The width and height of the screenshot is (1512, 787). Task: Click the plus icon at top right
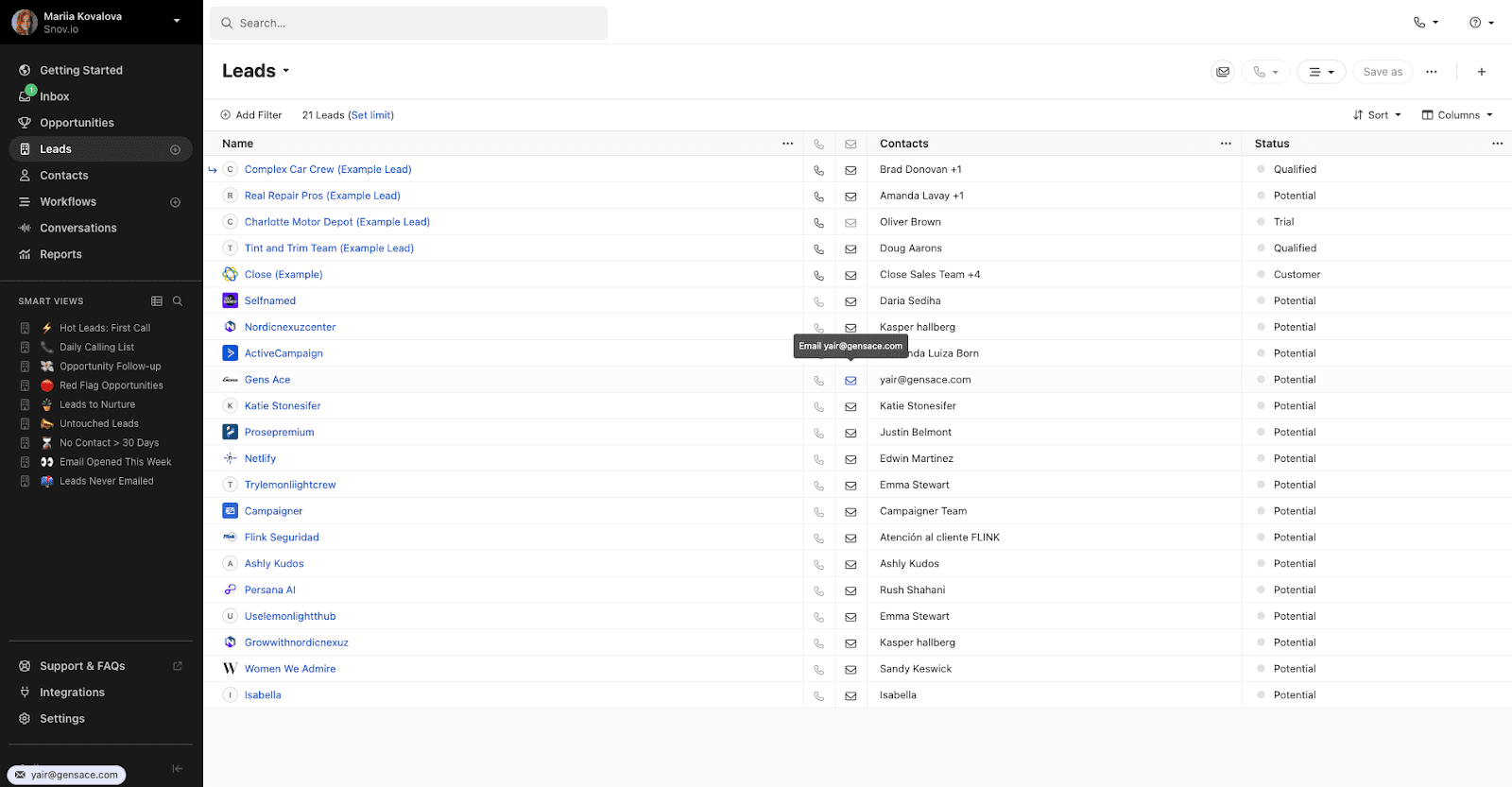[x=1482, y=72]
